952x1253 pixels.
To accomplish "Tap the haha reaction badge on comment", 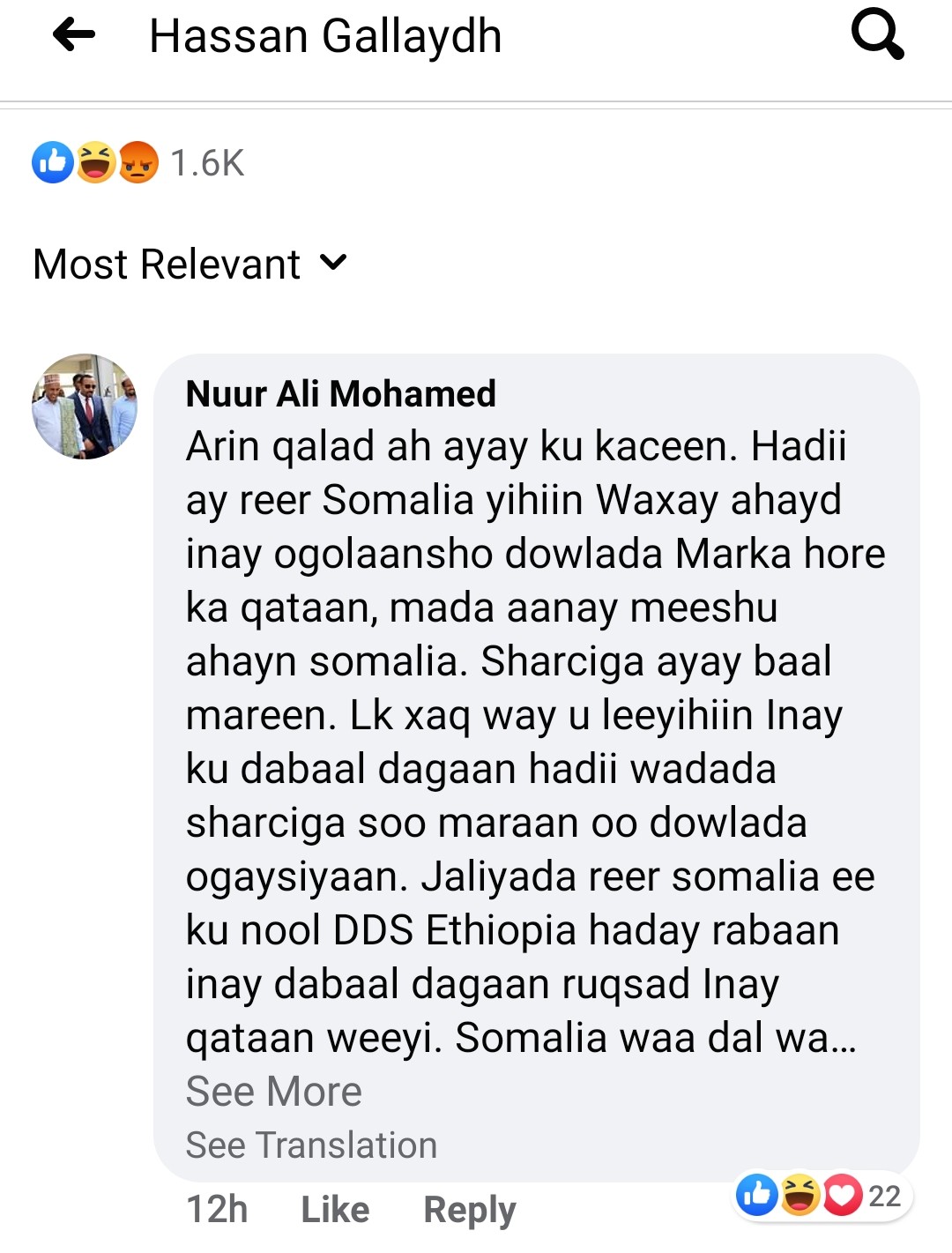I will tap(800, 1195).
